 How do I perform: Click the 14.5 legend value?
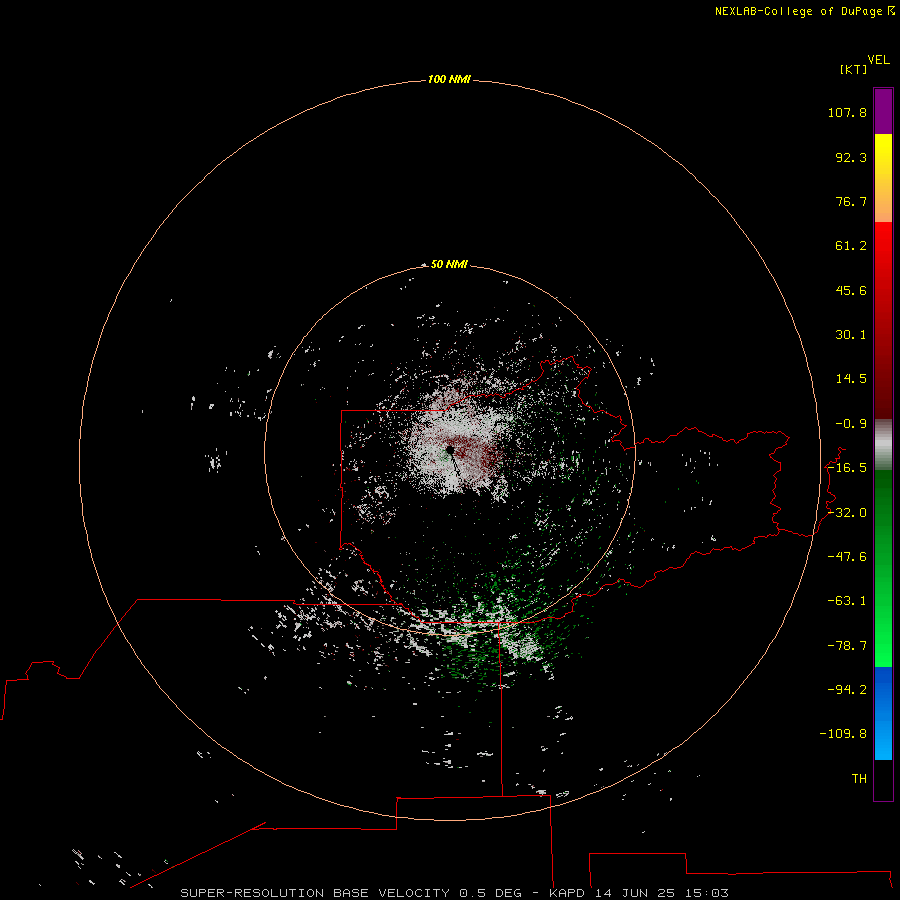tap(851, 379)
